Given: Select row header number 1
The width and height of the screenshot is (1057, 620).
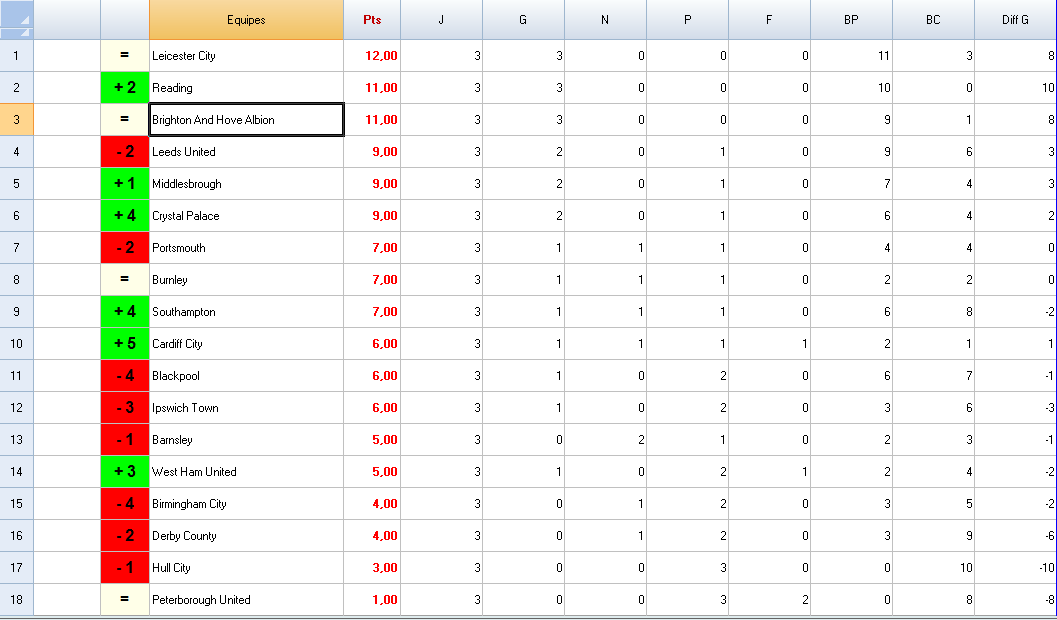Looking at the screenshot, I should coord(16,56).
